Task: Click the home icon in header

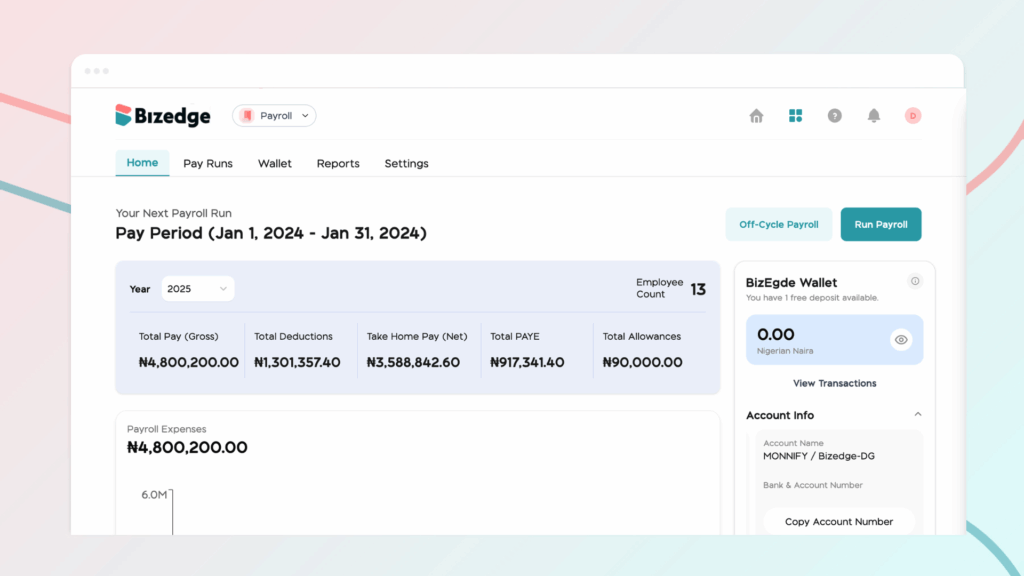Action: coord(756,116)
